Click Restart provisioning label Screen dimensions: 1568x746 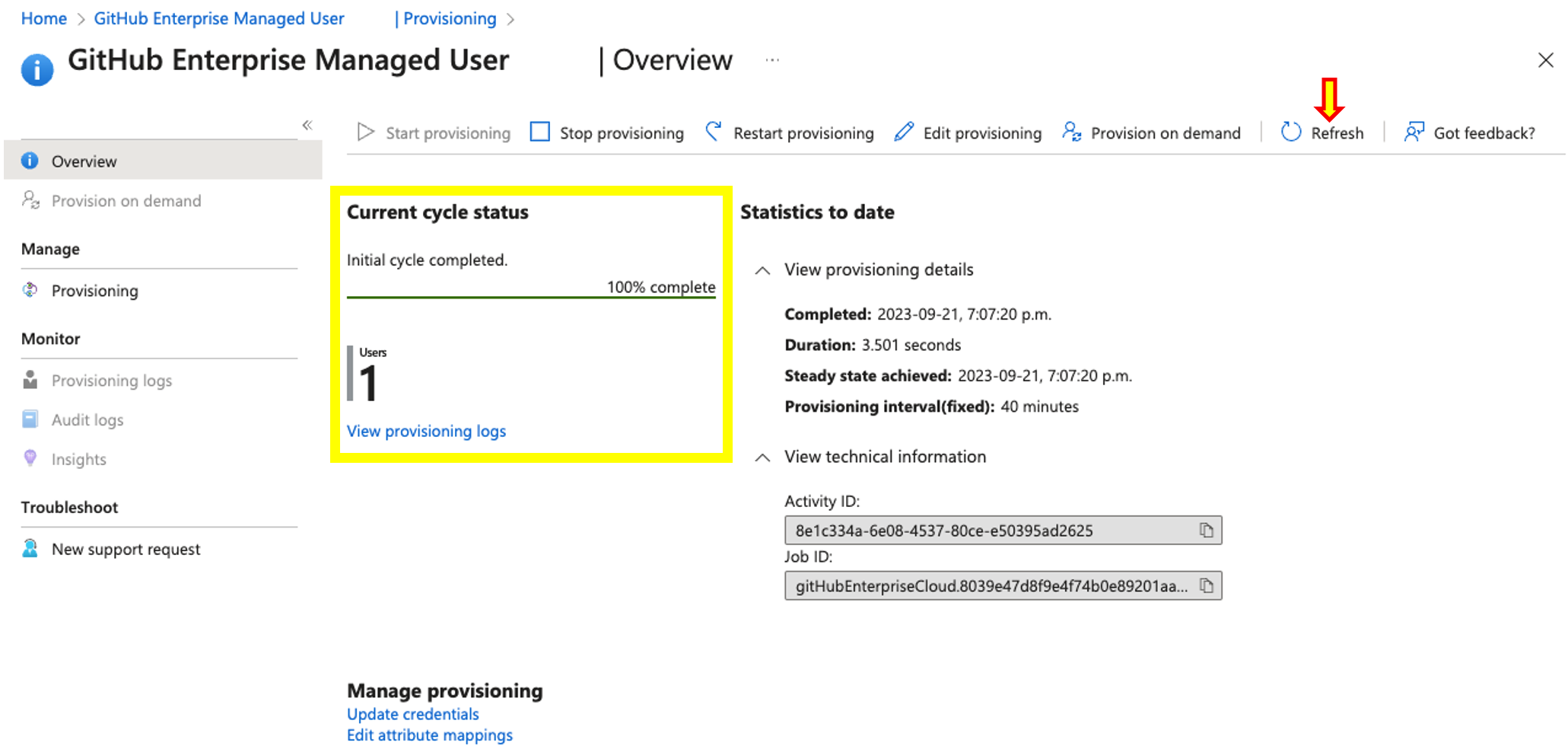point(803,133)
